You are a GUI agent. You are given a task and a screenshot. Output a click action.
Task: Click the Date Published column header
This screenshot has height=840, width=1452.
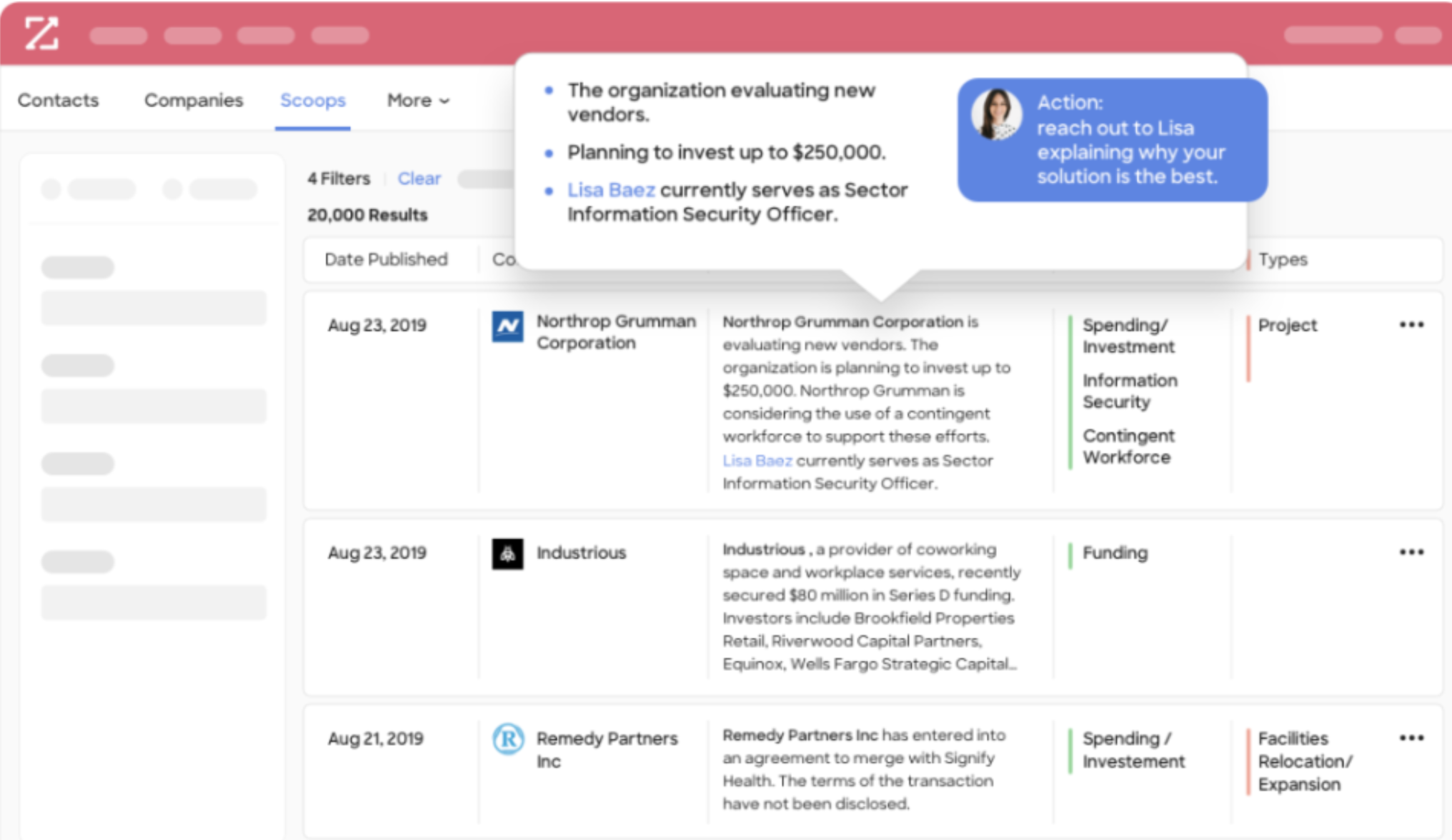click(x=386, y=259)
